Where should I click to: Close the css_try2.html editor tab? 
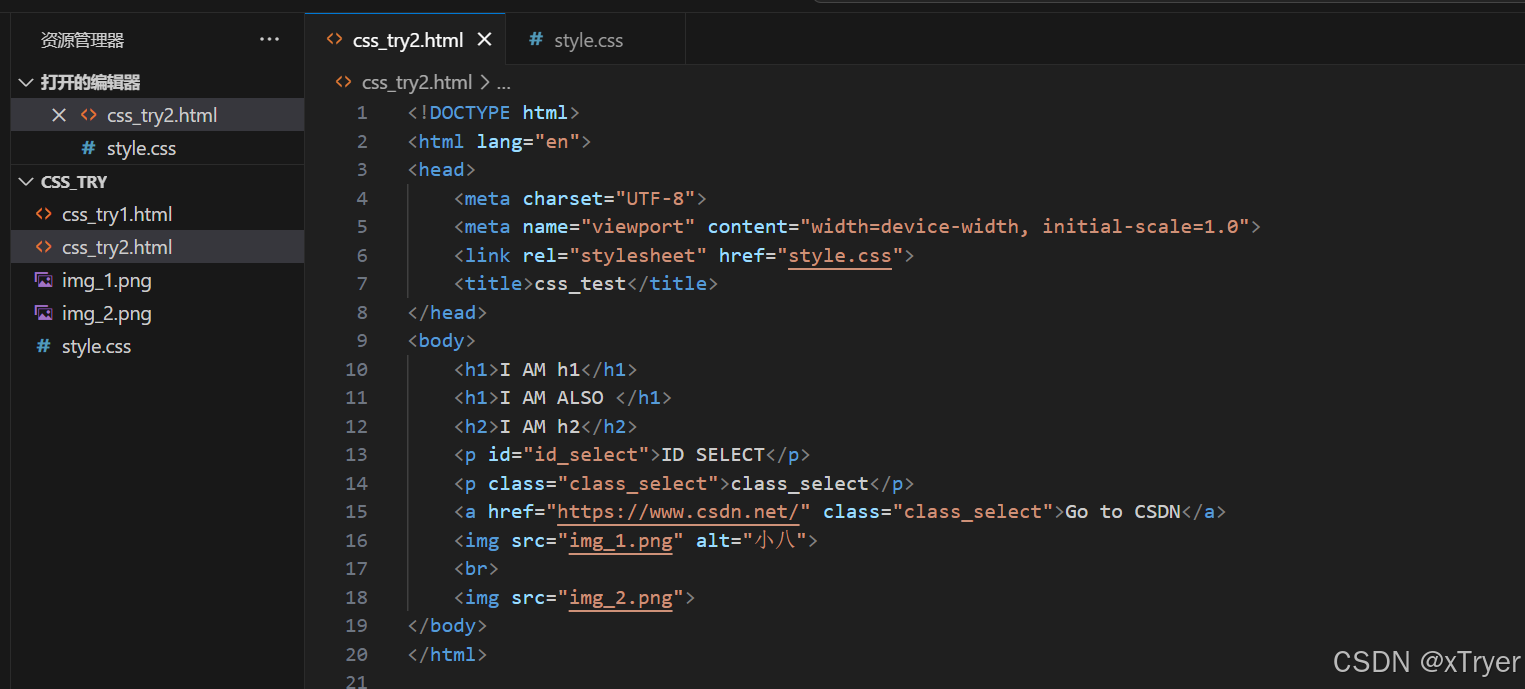click(x=485, y=40)
